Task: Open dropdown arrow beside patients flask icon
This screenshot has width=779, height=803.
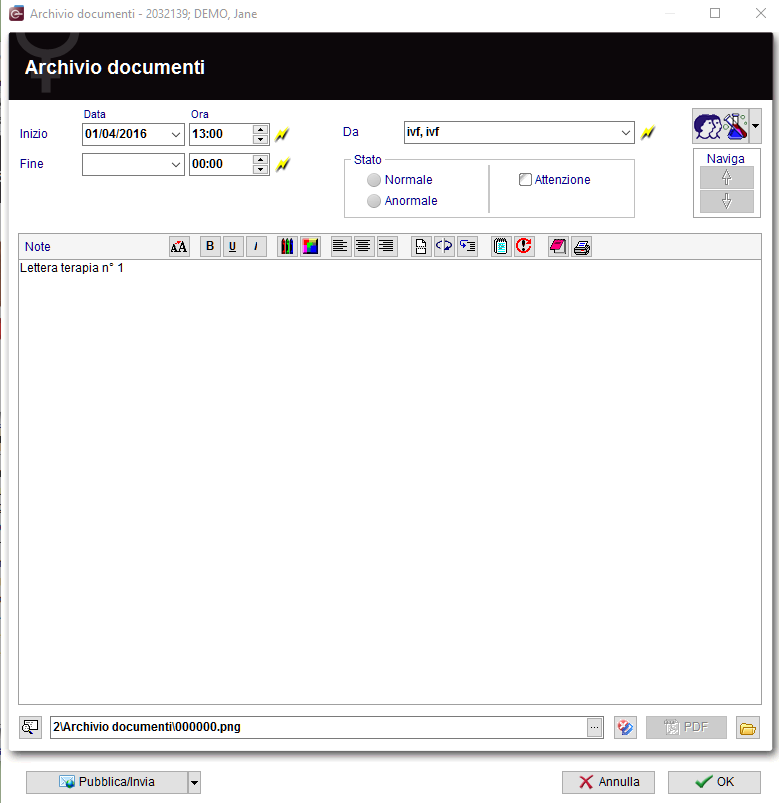Action: point(755,126)
